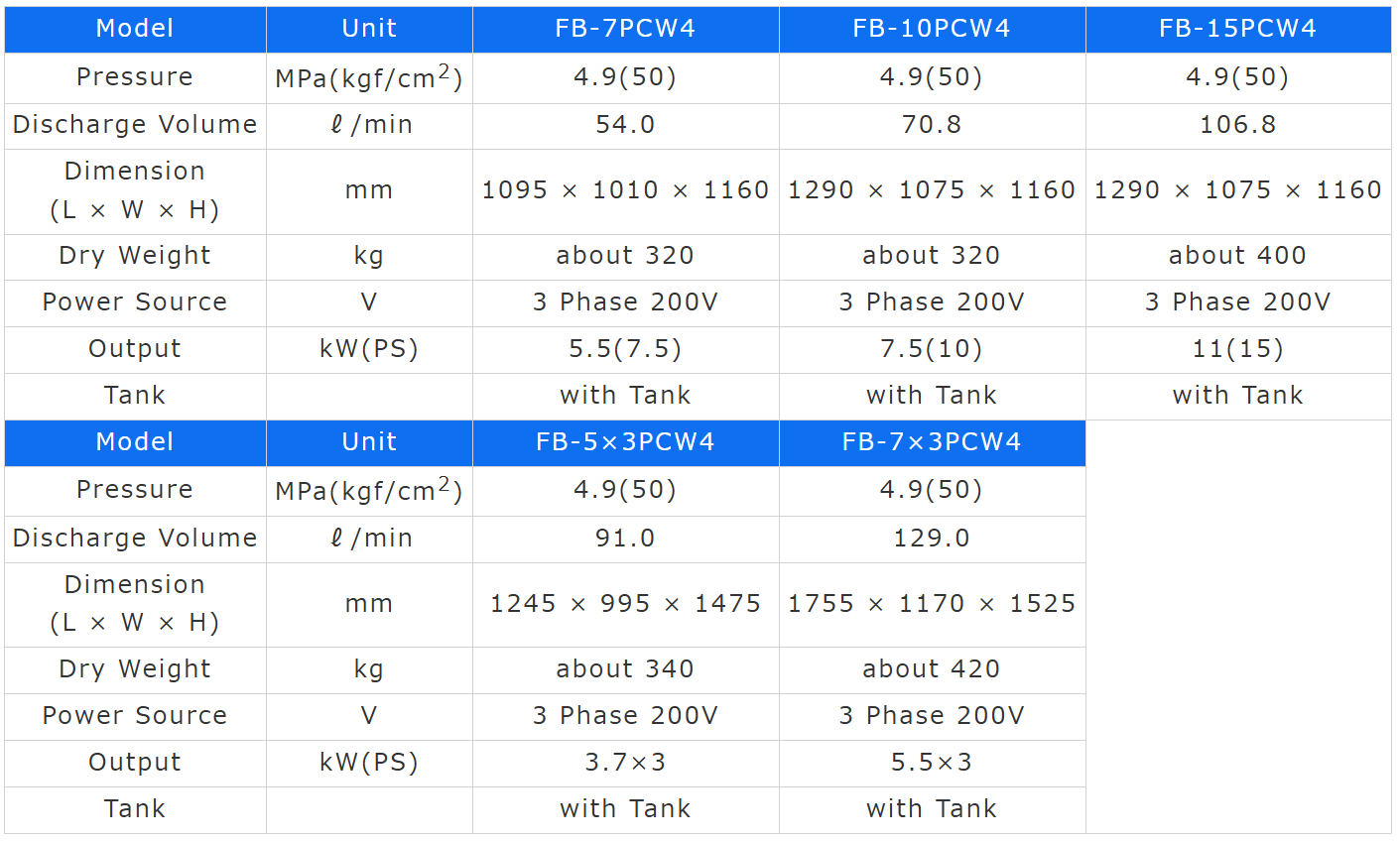Click the 7.5(10) output cell
Image resolution: width=1400 pixels, height=842 pixels.
tap(932, 349)
